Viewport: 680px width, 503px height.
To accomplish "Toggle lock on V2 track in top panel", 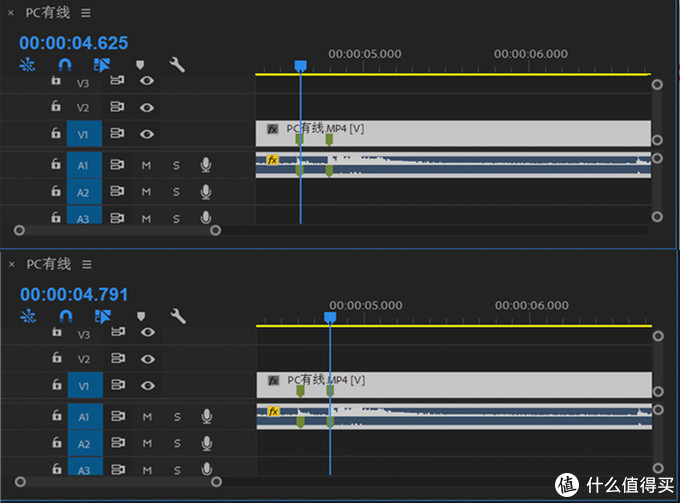I will pyautogui.click(x=56, y=106).
